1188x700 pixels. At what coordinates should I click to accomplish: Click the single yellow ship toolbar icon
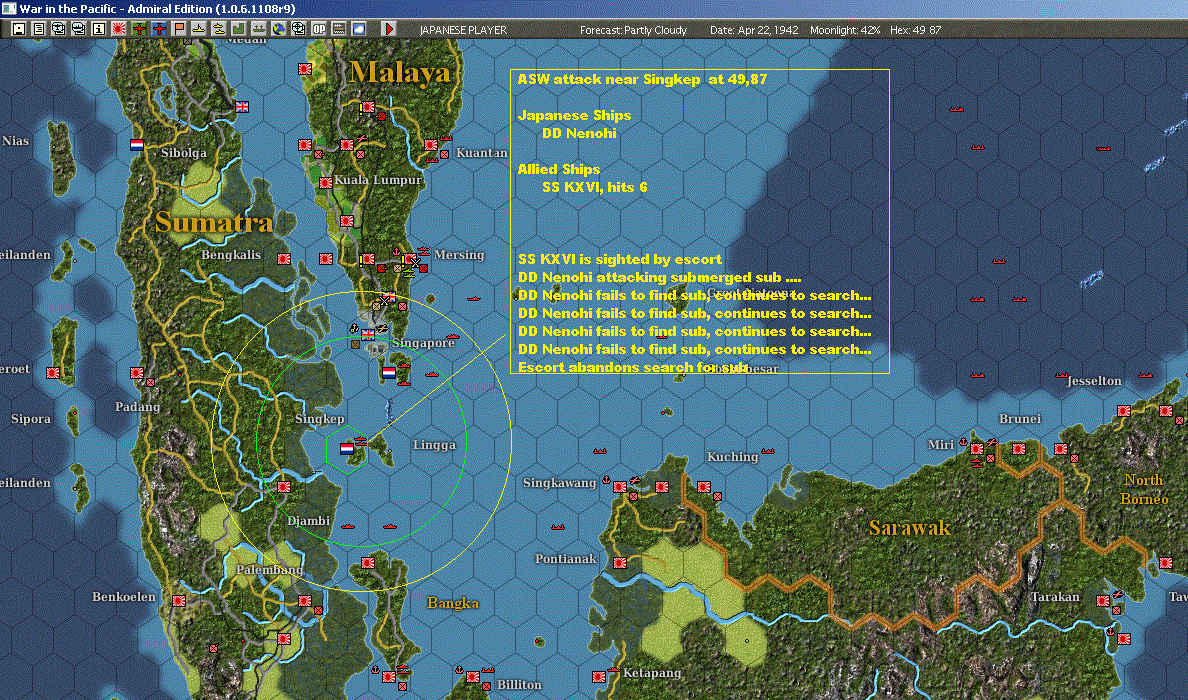point(199,29)
